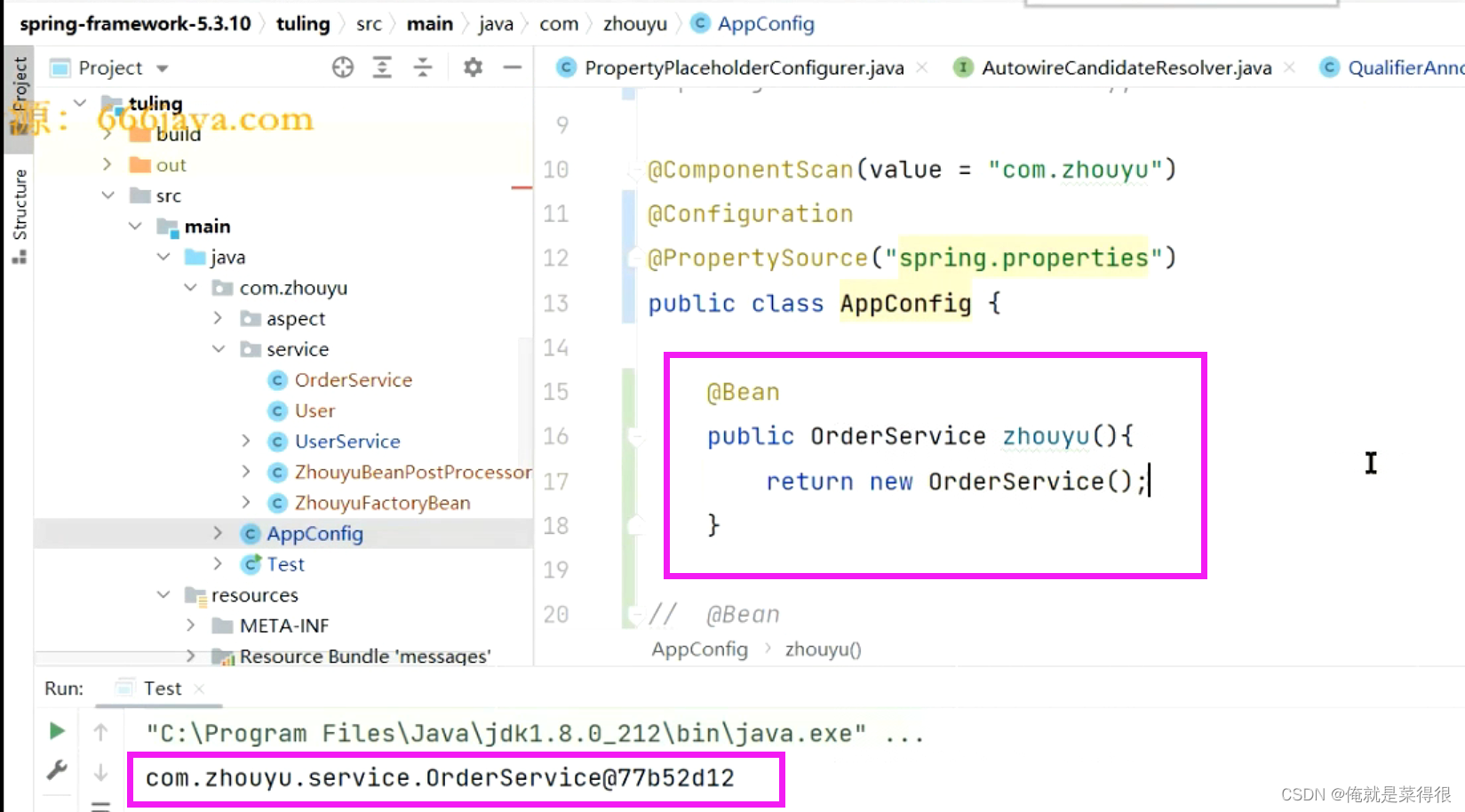
Task: Switch to PropertyPlaceholderConfigurer.java tab
Action: 744,68
